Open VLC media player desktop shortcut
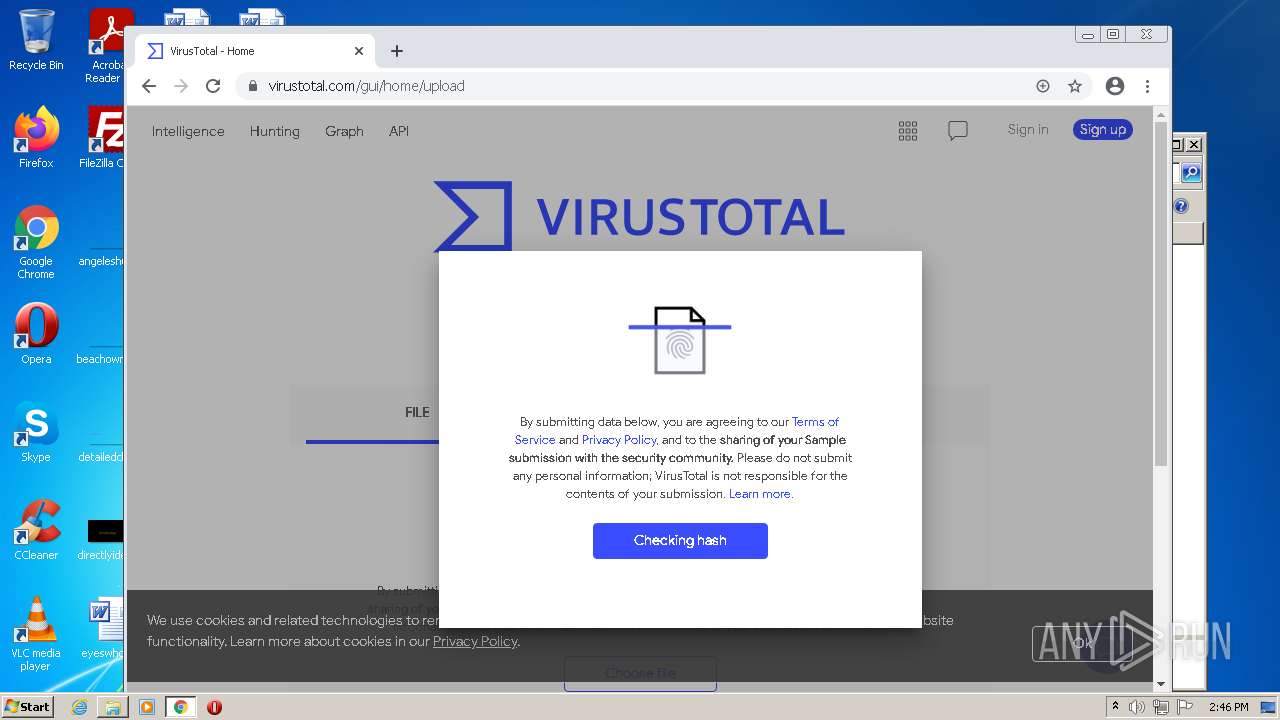Viewport: 1280px width, 720px height. (36, 634)
